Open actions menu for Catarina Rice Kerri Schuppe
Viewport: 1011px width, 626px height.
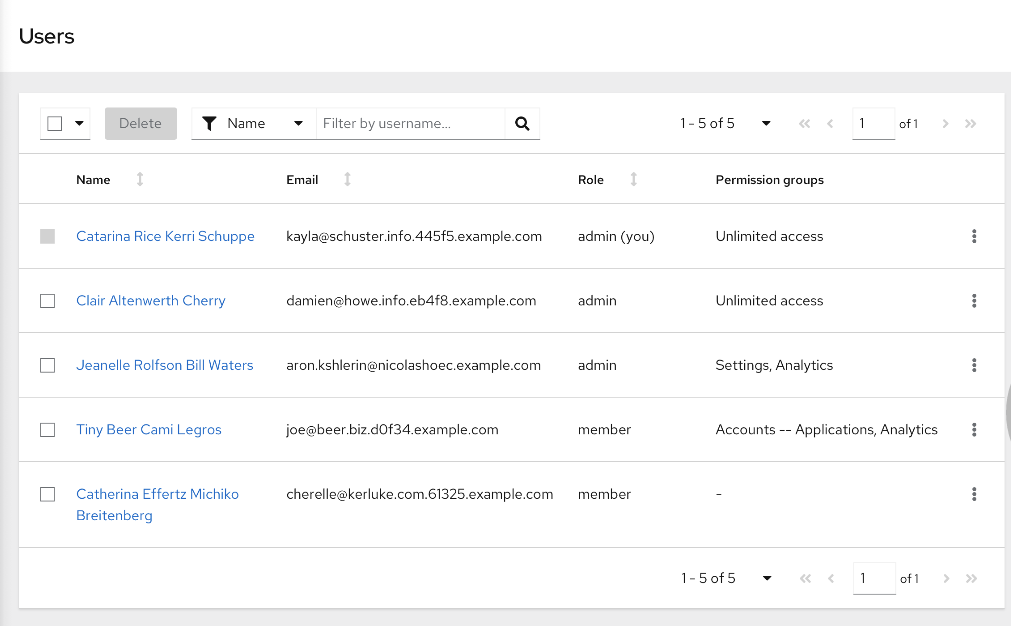pyautogui.click(x=974, y=237)
